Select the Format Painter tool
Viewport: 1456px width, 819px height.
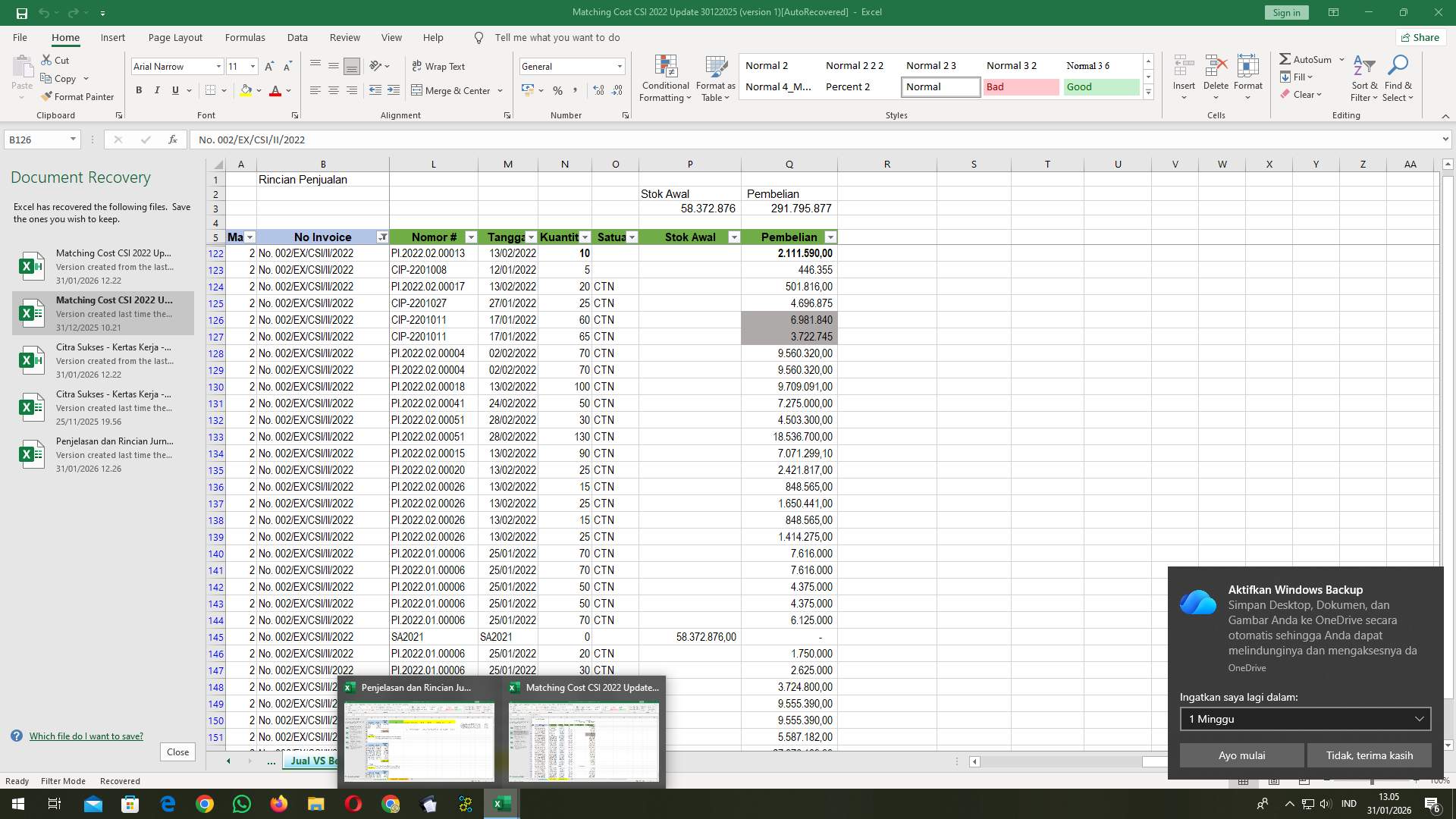[78, 96]
